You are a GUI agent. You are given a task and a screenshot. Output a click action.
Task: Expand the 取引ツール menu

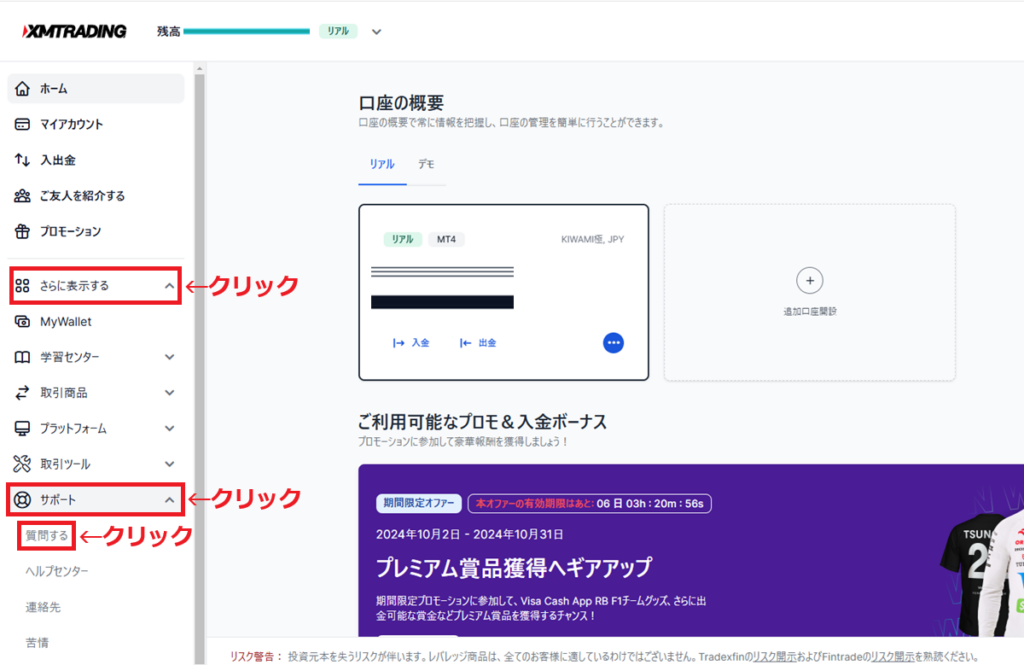pyautogui.click(x=95, y=463)
